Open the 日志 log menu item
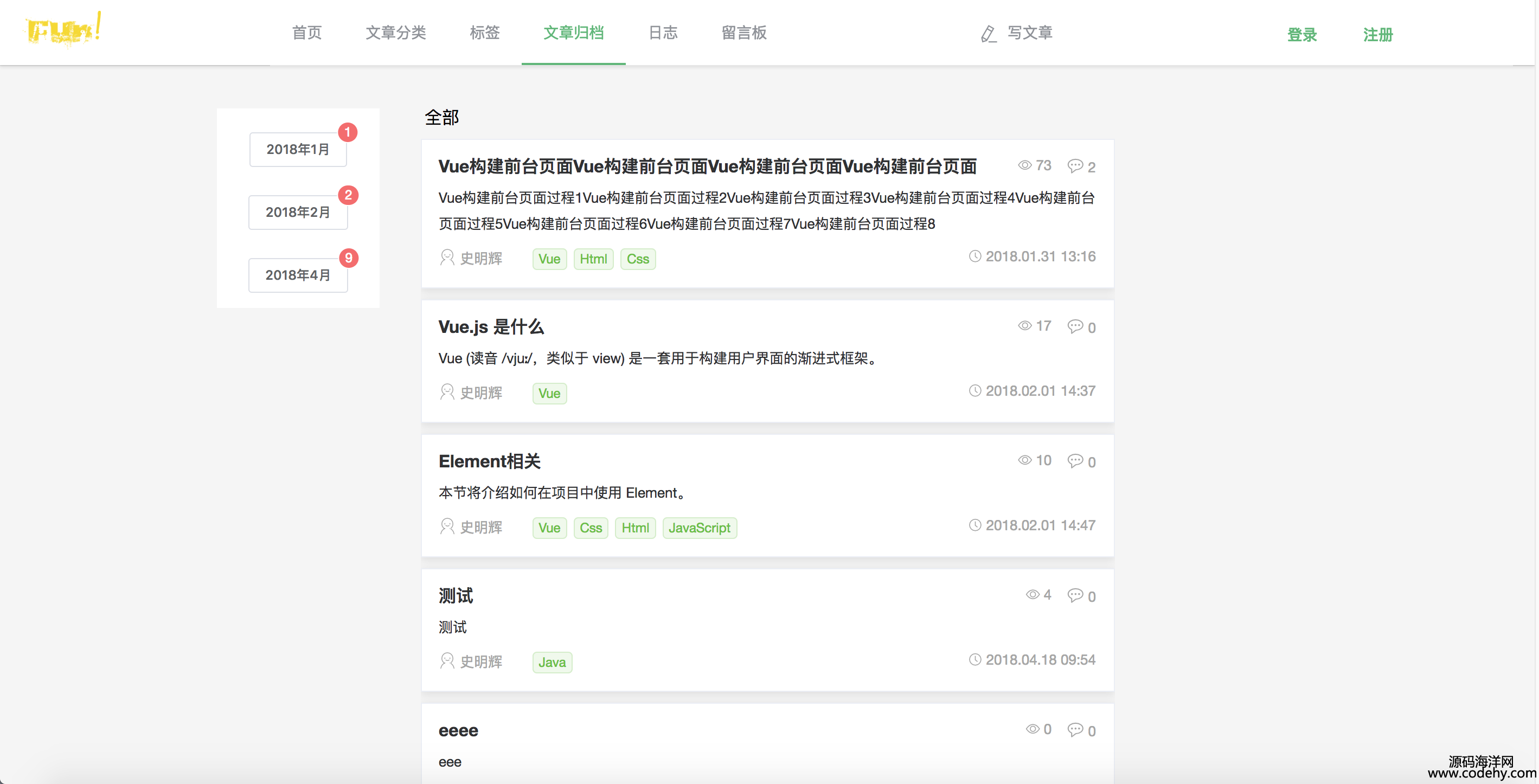 663,33
